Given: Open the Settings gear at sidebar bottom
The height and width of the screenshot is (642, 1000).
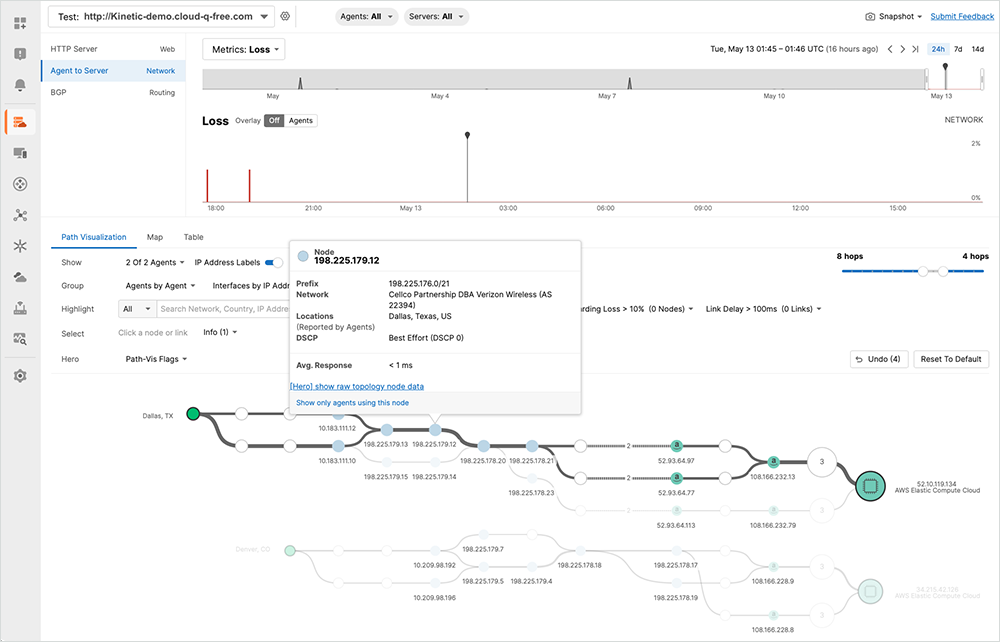Looking at the screenshot, I should (x=20, y=375).
